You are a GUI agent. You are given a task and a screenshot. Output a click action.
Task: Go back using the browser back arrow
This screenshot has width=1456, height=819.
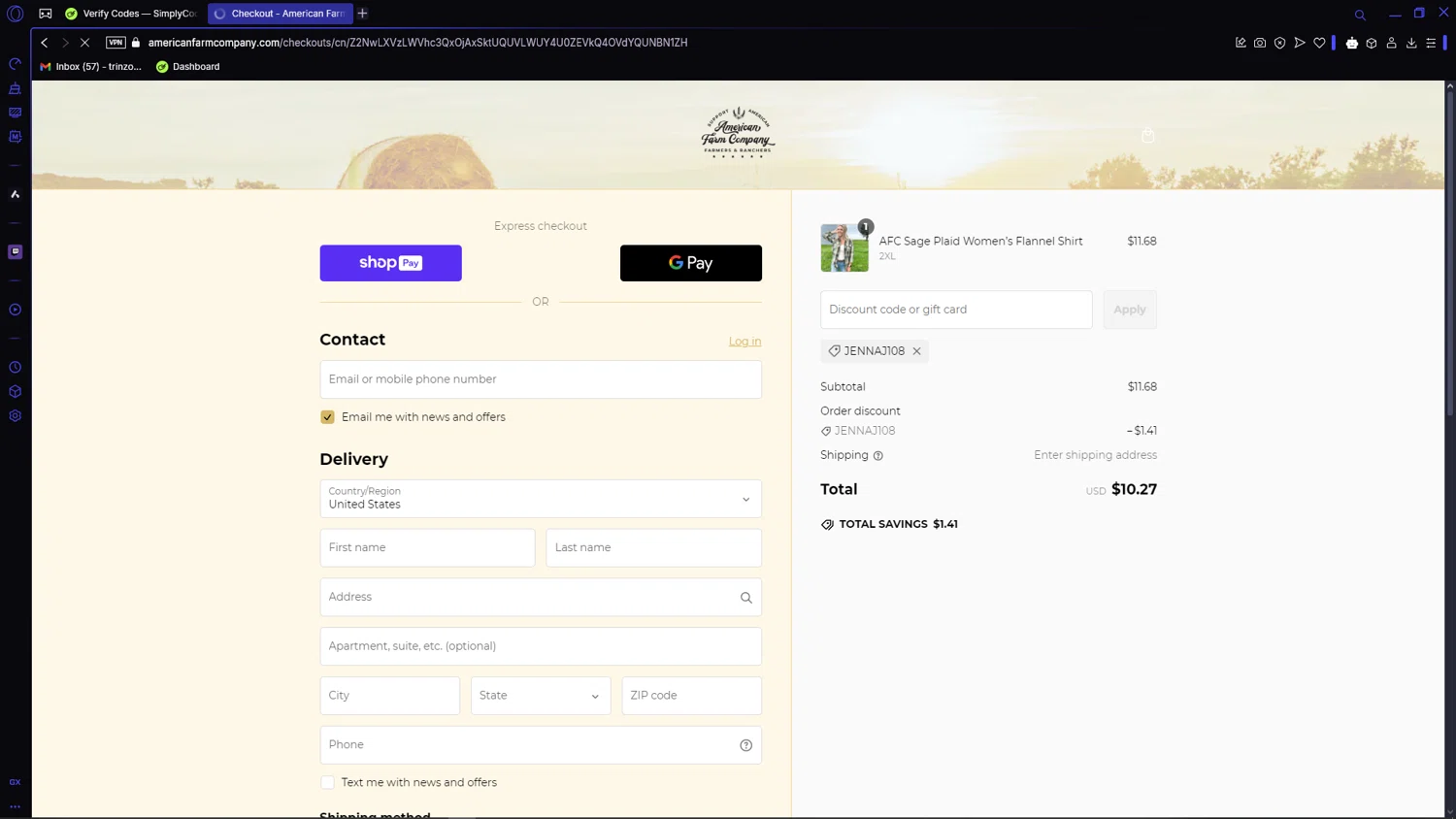[x=44, y=43]
